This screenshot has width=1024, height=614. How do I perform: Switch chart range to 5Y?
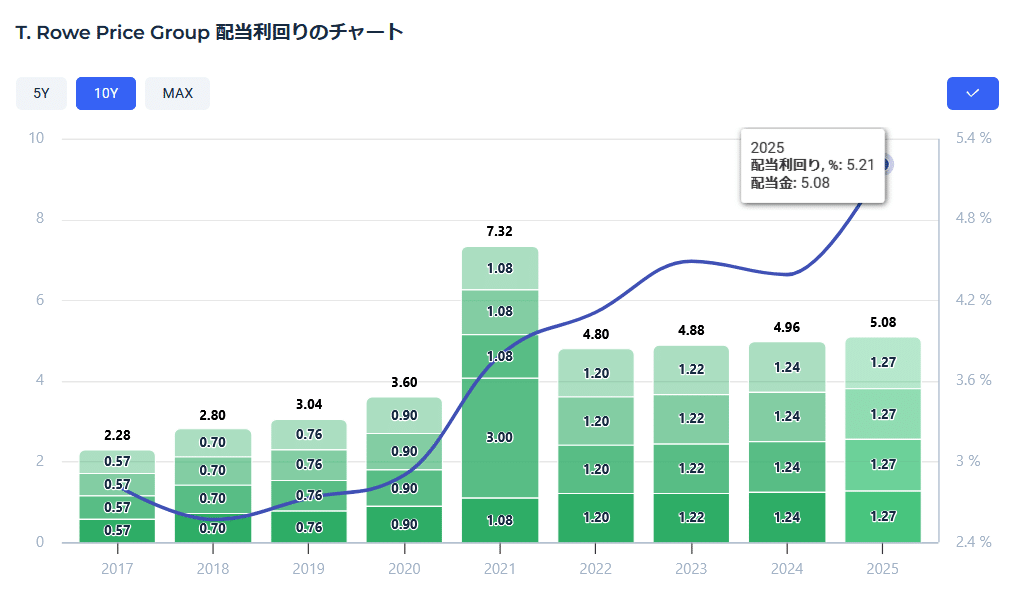[x=41, y=93]
